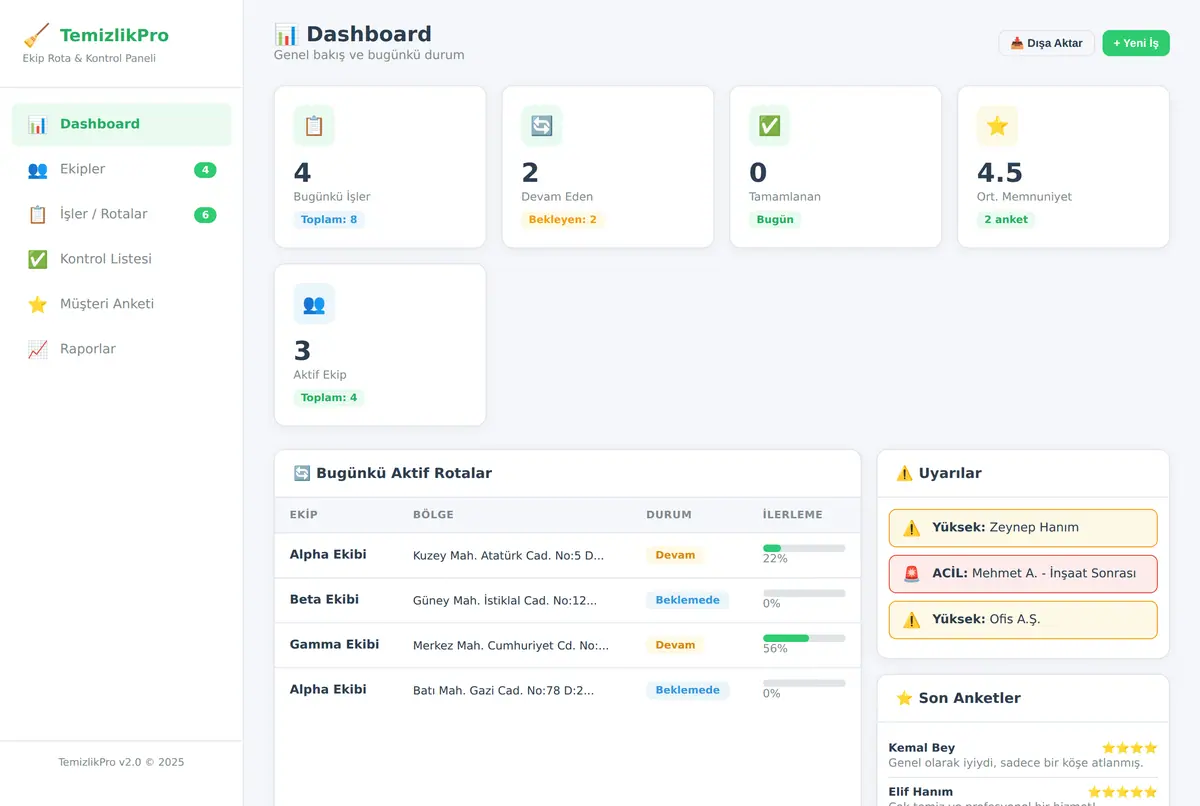Viewport: 1200px width, 806px height.
Task: Select the ACİL: Mehmet A. alert
Action: (x=1023, y=574)
